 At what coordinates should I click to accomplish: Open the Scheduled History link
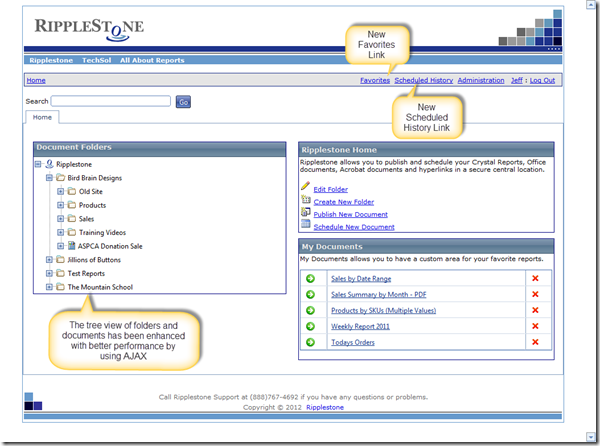coord(424,80)
